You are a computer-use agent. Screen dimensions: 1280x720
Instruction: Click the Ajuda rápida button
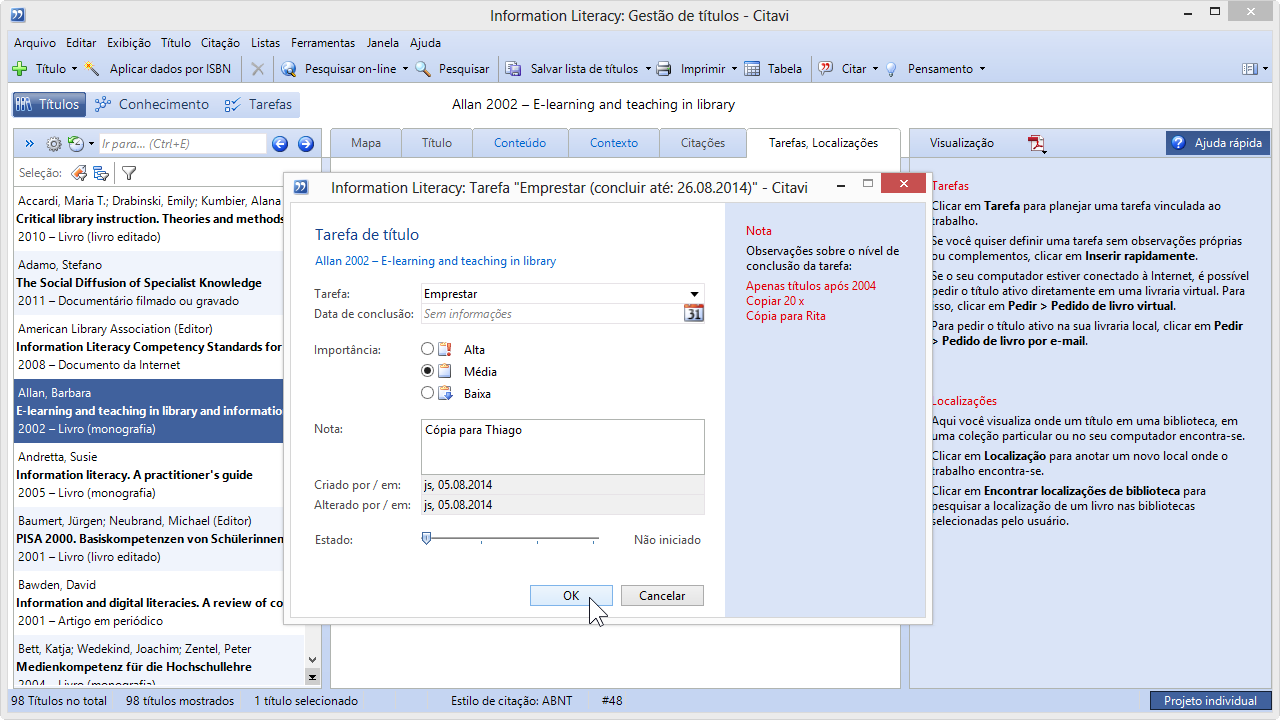[1218, 143]
